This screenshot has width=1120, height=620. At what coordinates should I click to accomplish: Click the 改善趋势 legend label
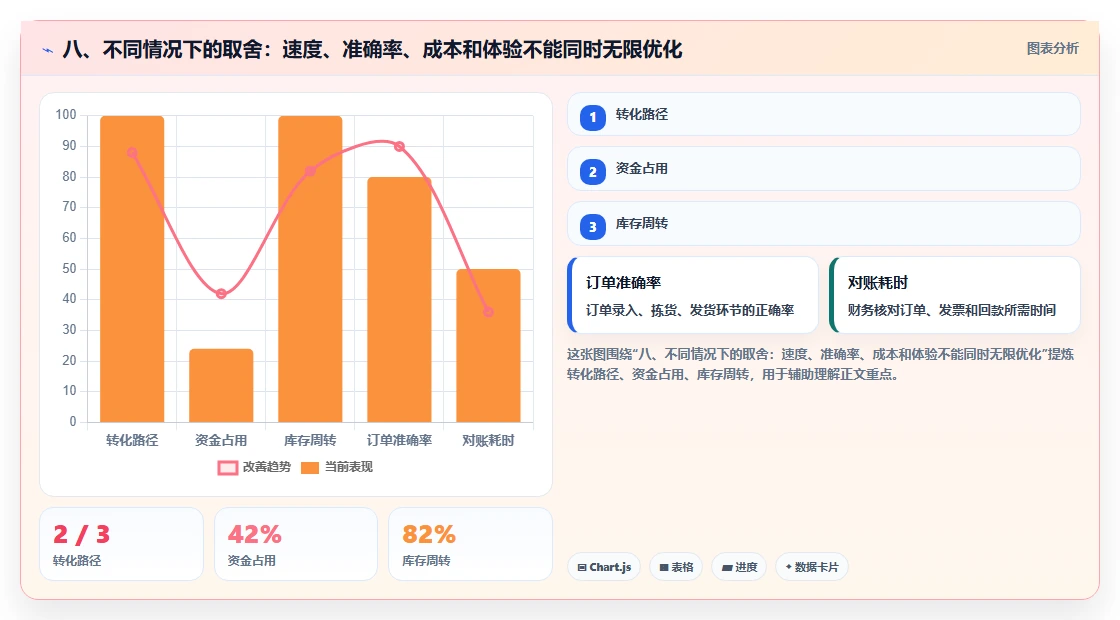click(266, 467)
